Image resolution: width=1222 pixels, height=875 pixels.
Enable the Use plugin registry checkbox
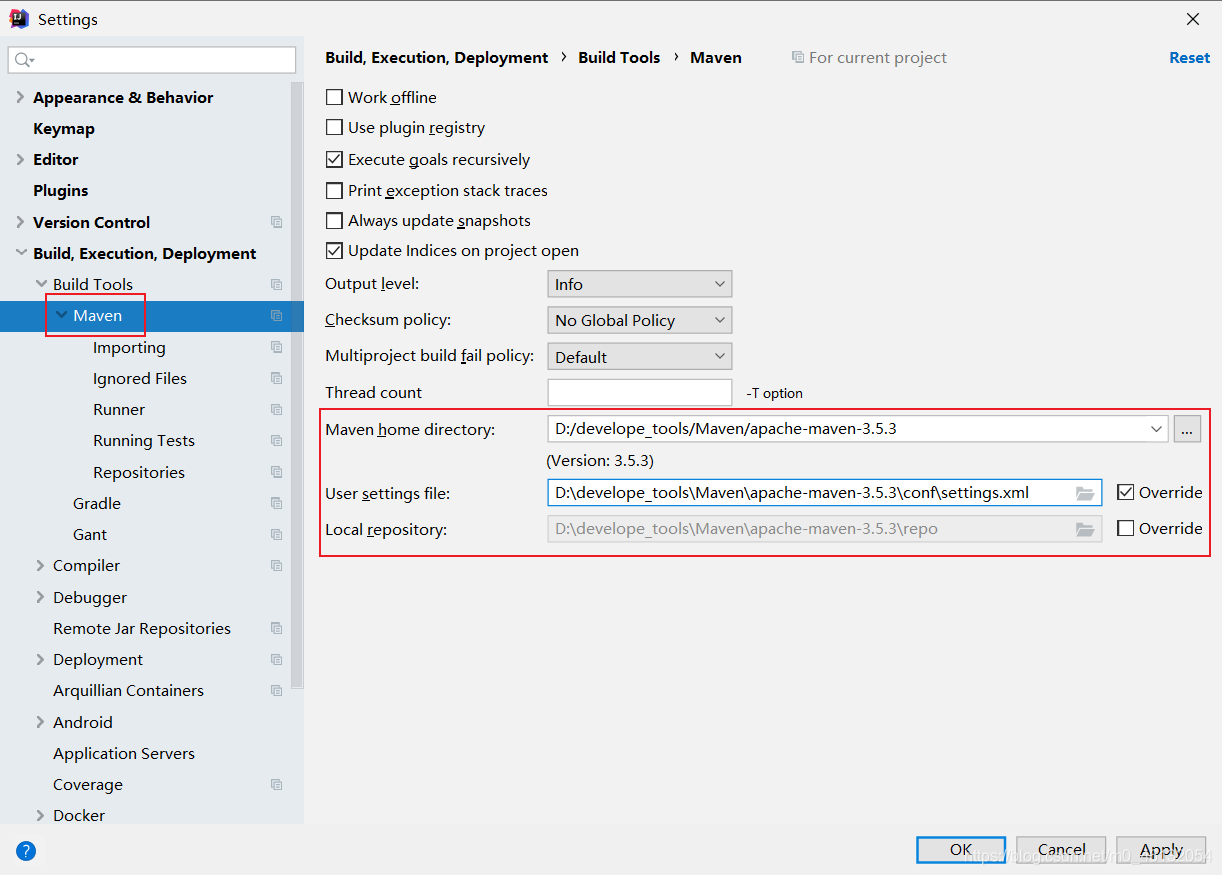coord(334,128)
